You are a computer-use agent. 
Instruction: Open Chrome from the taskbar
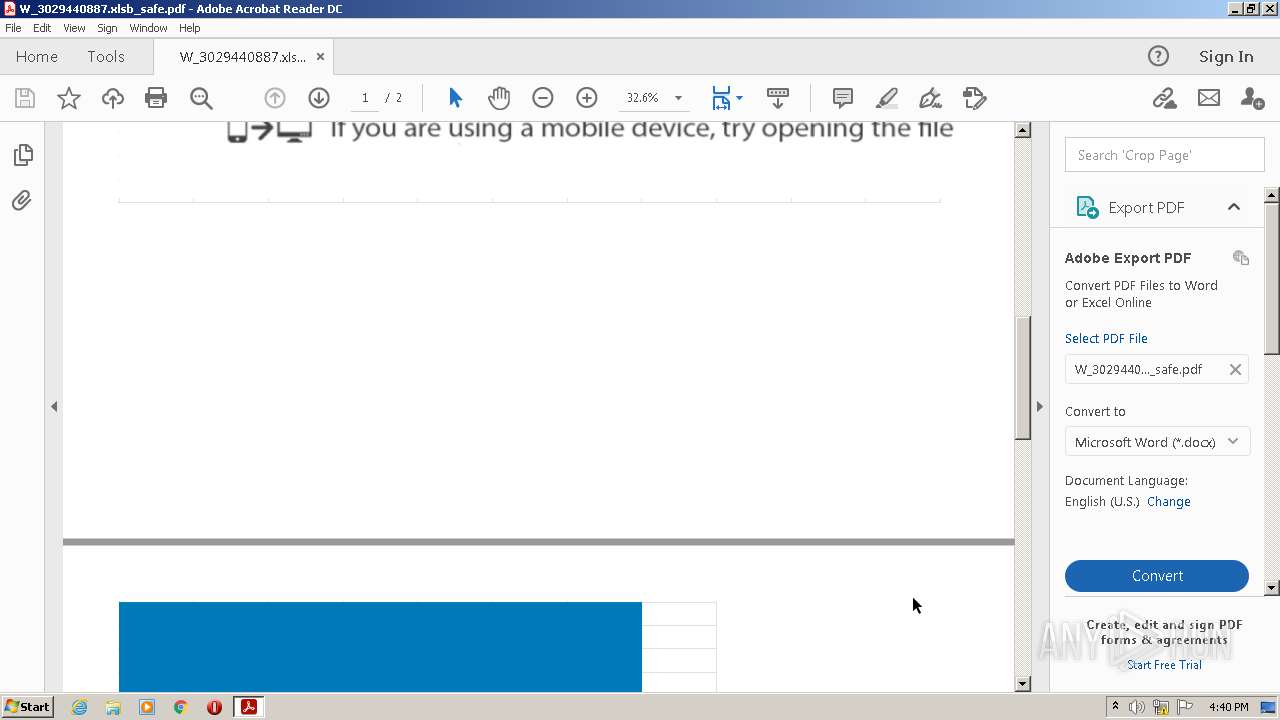point(180,707)
